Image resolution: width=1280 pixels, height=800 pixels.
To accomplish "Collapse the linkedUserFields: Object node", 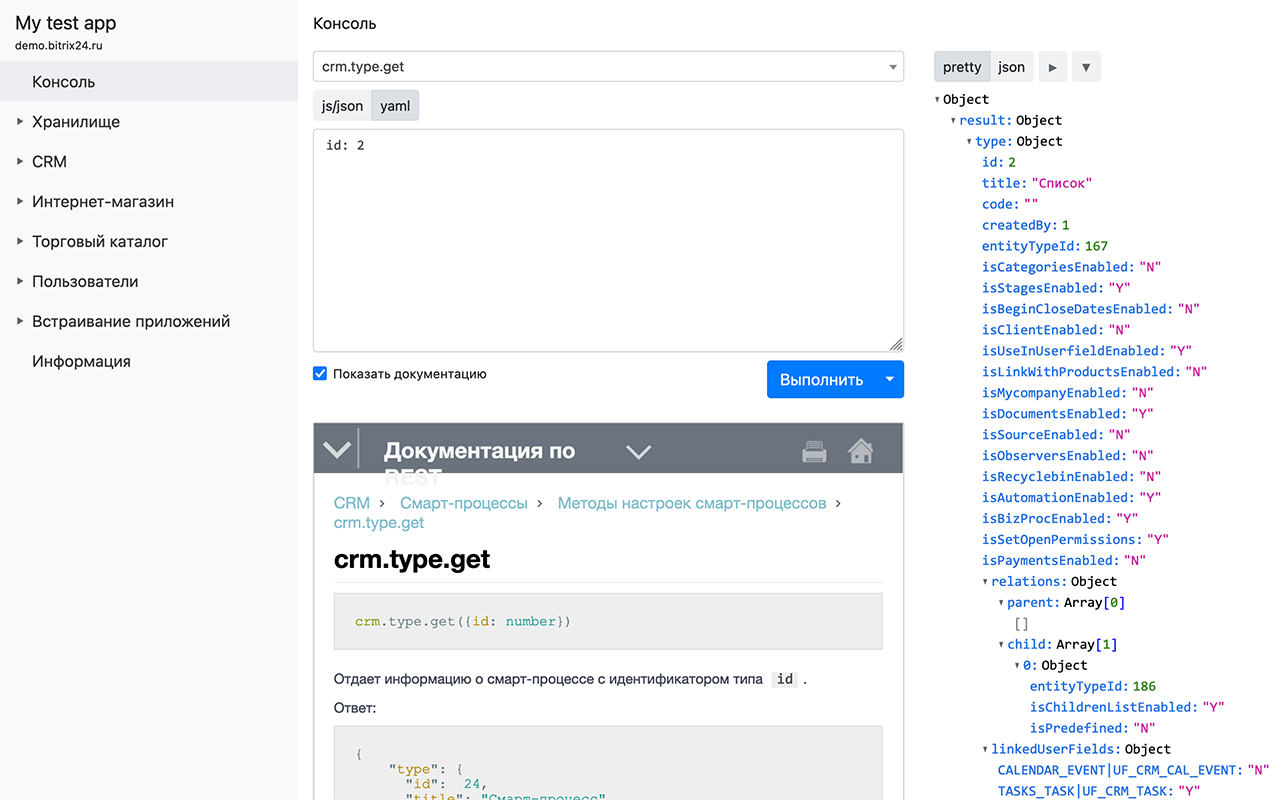I will pyautogui.click(x=985, y=749).
